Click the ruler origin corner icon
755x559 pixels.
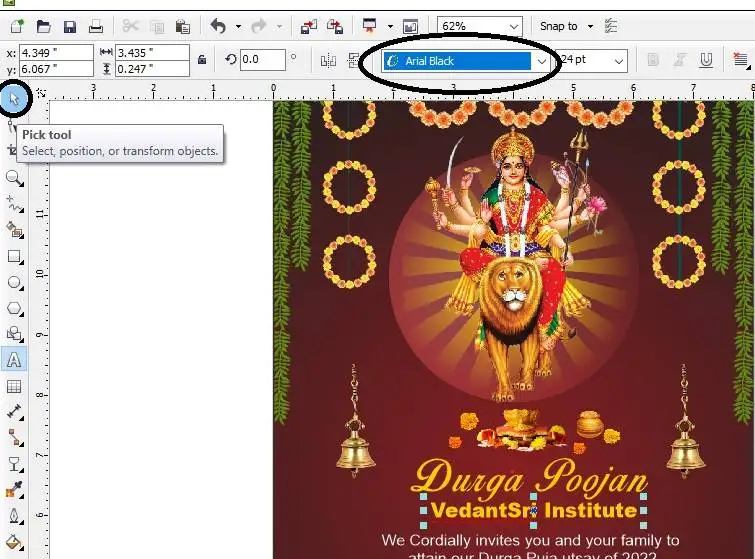[41, 92]
